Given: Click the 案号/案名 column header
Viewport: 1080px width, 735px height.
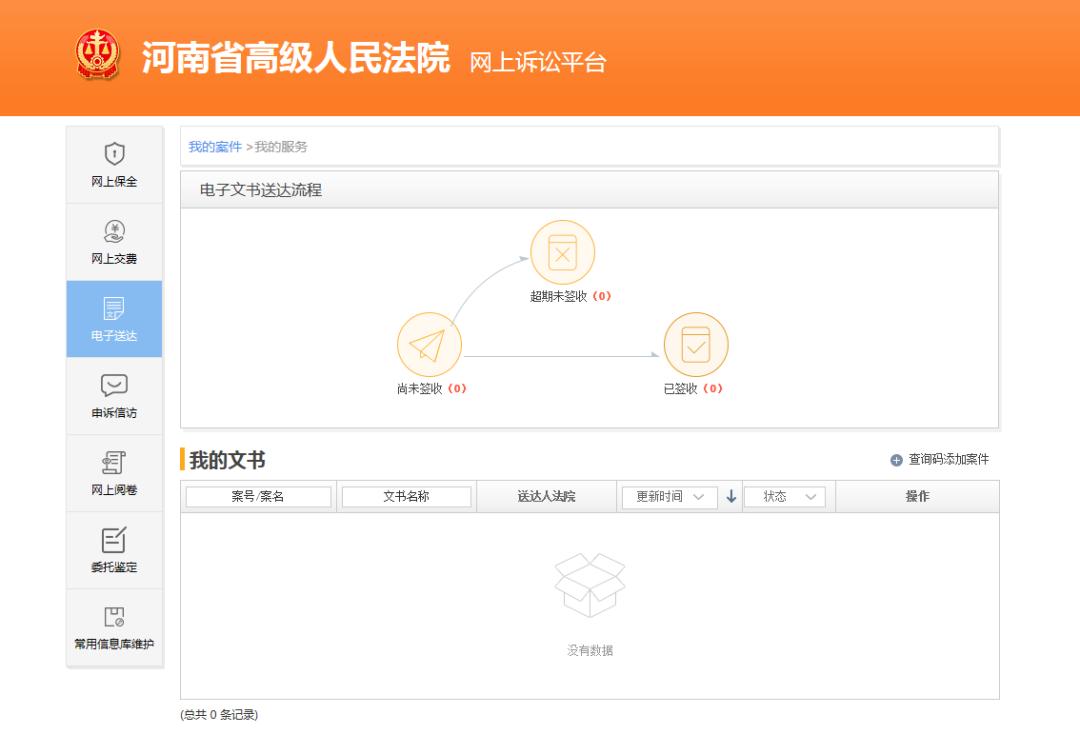Looking at the screenshot, I should pyautogui.click(x=256, y=496).
